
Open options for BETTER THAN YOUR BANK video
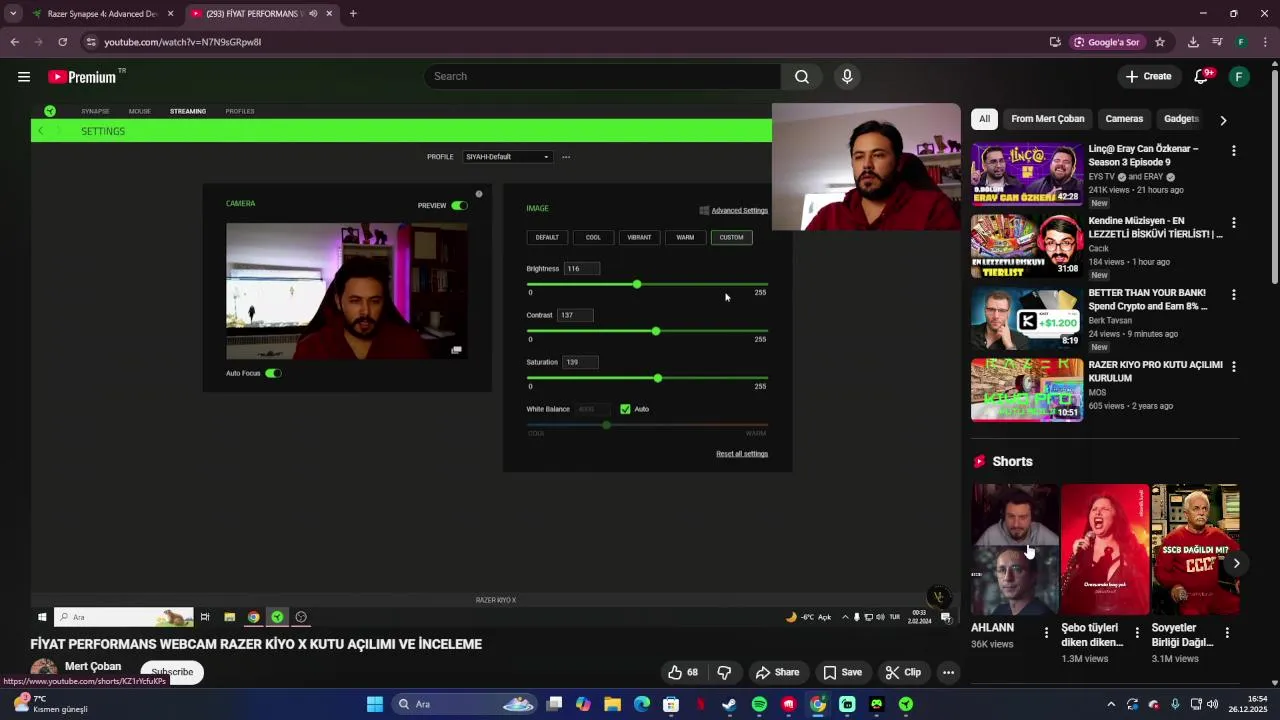tap(1233, 295)
